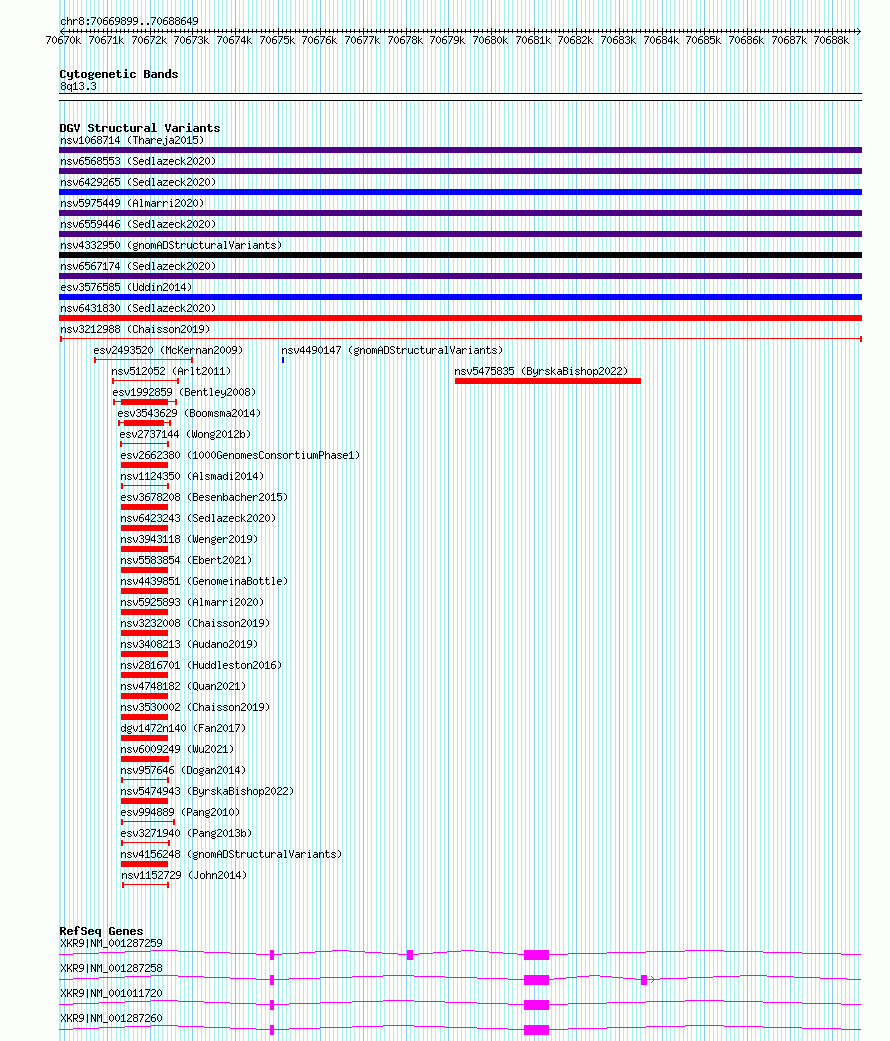This screenshot has height=1041, width=890.
Task: Click nsv4439851 (GenomeinaBottle) label
Action: click(x=204, y=582)
